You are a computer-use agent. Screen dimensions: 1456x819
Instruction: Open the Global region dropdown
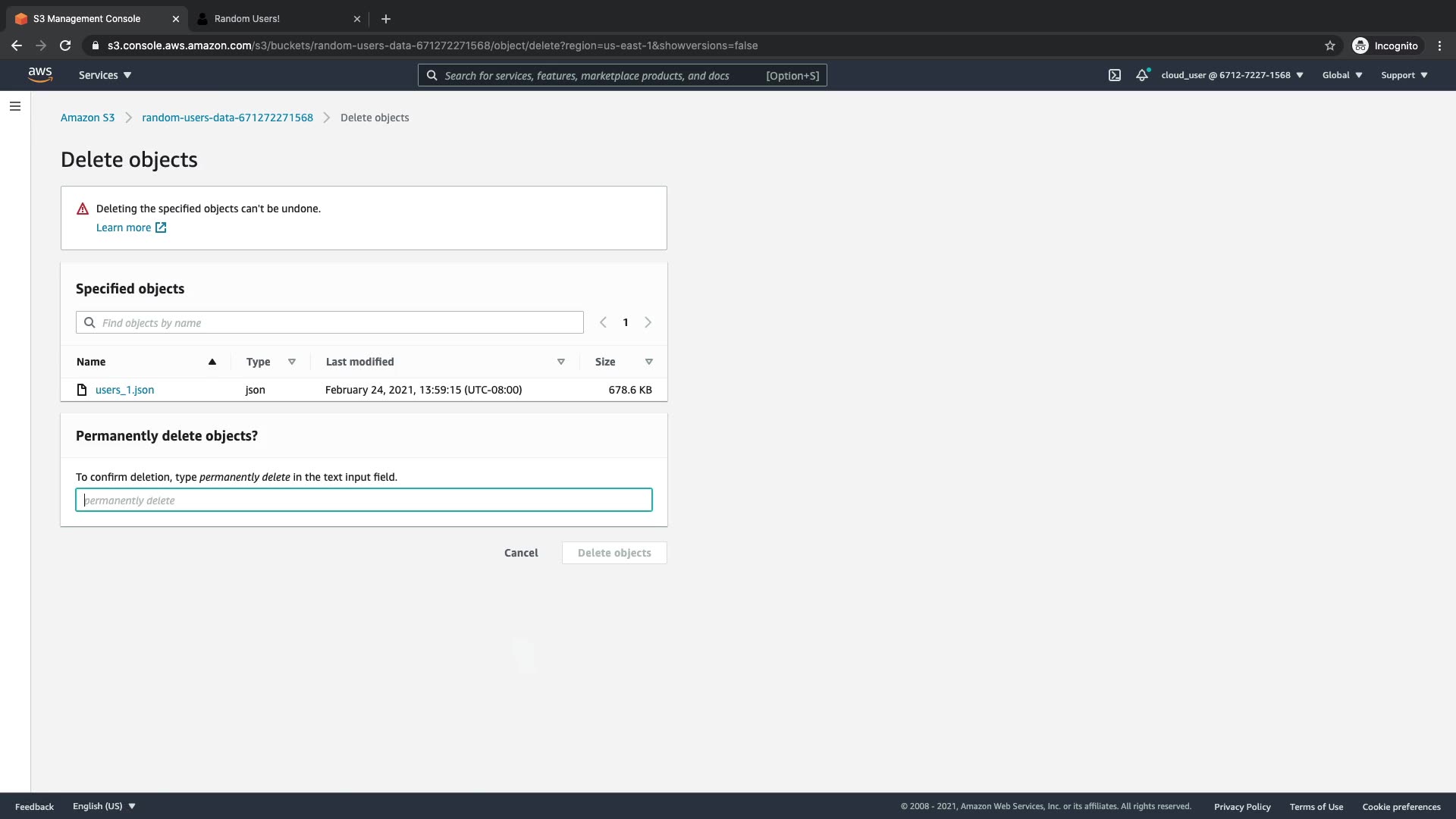1341,75
